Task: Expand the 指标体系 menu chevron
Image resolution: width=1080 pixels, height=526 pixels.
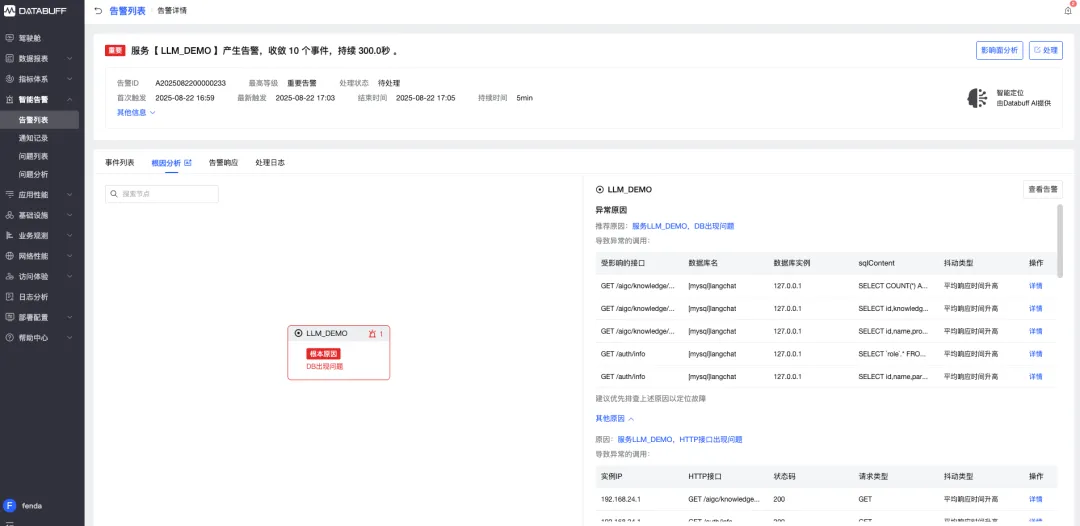Action: coord(71,79)
